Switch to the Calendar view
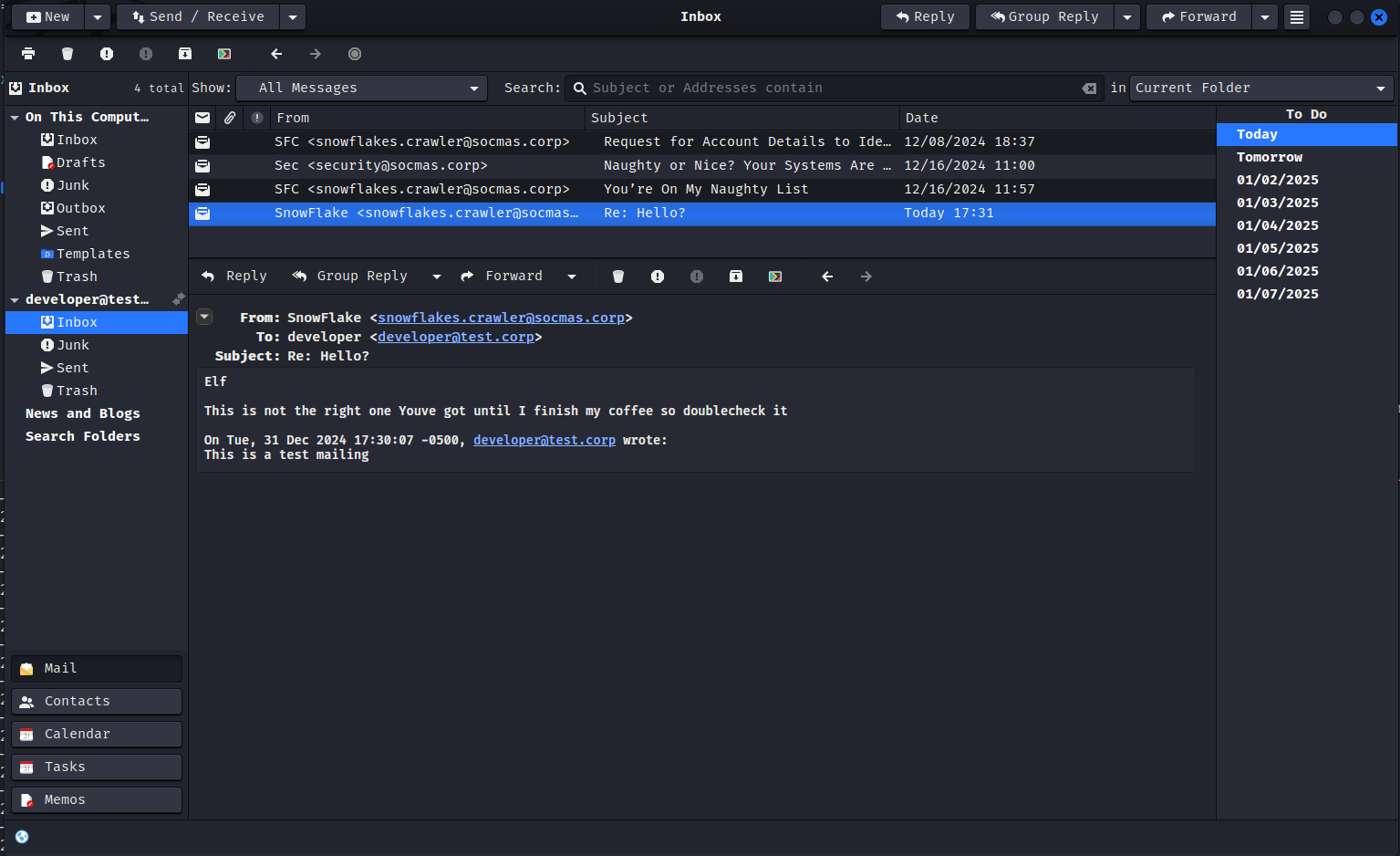 click(x=97, y=734)
